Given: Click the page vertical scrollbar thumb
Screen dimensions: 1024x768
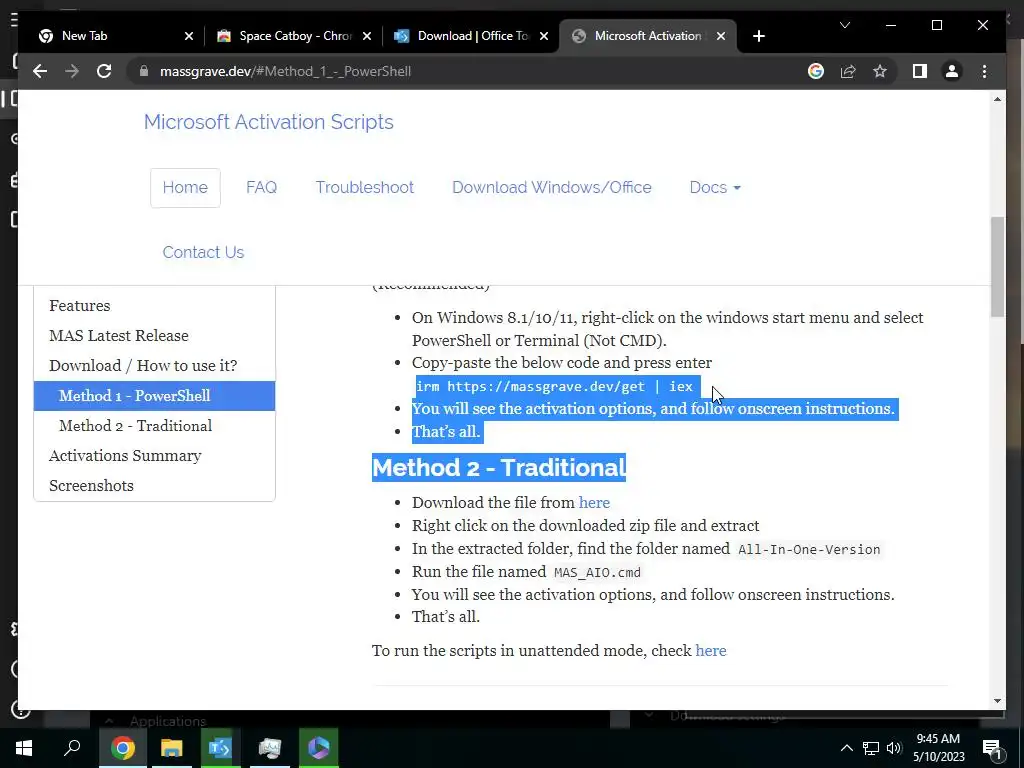Looking at the screenshot, I should click(997, 266).
